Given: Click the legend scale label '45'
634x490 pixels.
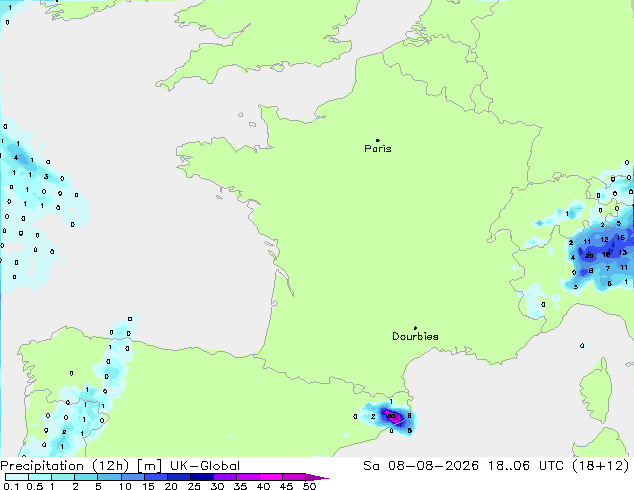Looking at the screenshot, I should [286, 486].
